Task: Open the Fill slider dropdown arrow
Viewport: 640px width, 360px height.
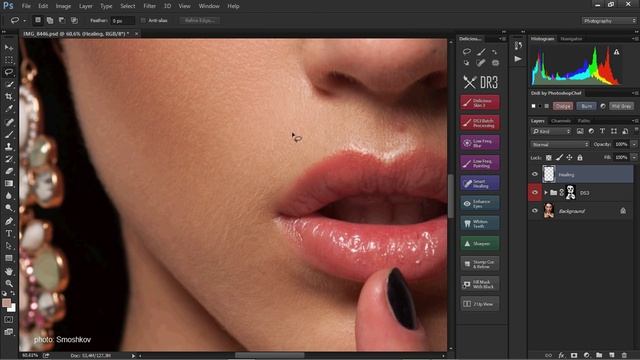Action: tap(634, 158)
